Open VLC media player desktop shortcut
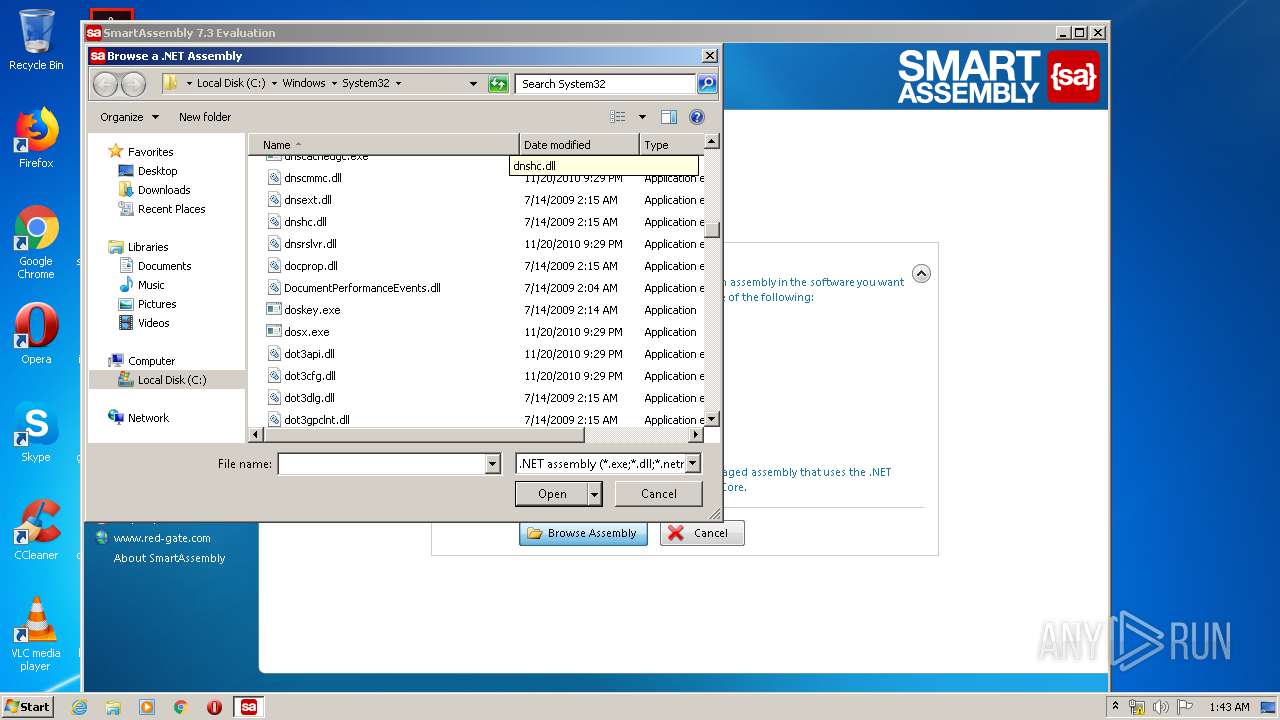This screenshot has height=720, width=1280. tap(36, 634)
